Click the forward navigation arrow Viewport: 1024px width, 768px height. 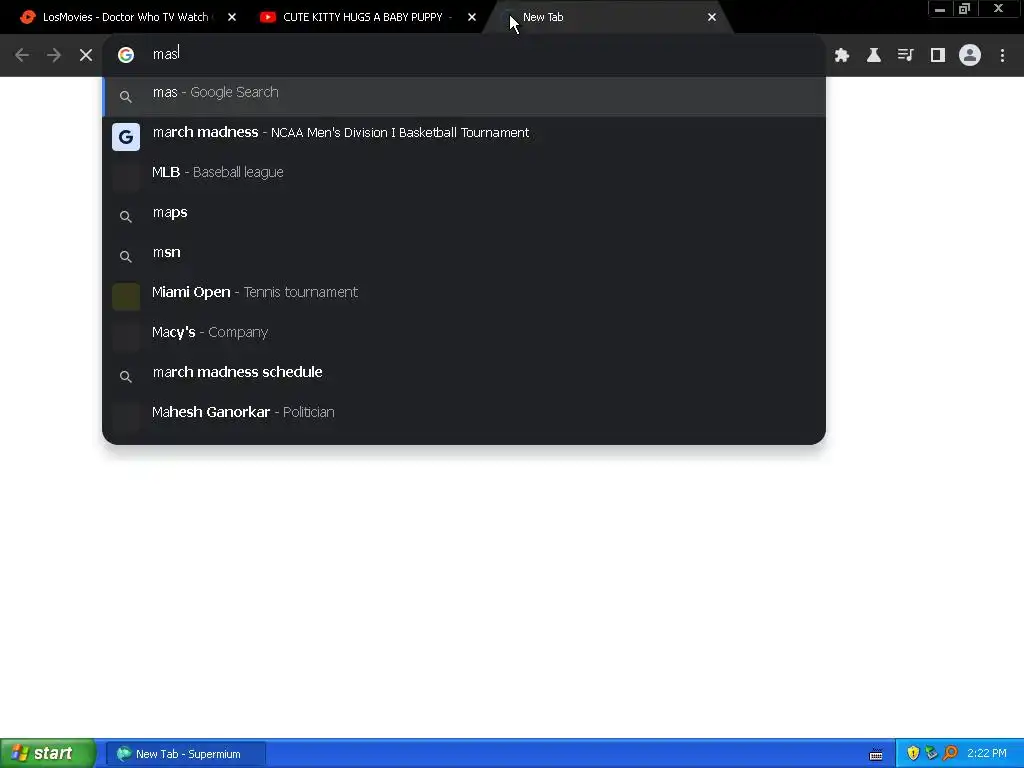pyautogui.click(x=54, y=55)
